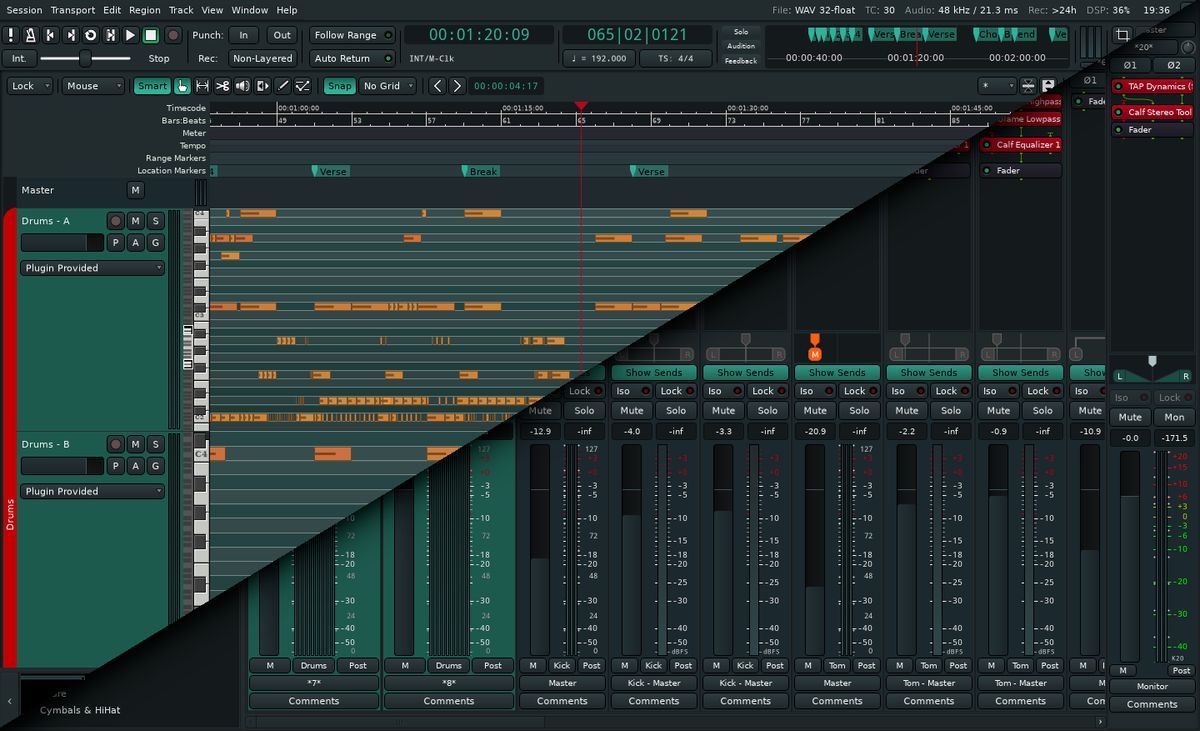Select the Range selection tool

click(202, 86)
